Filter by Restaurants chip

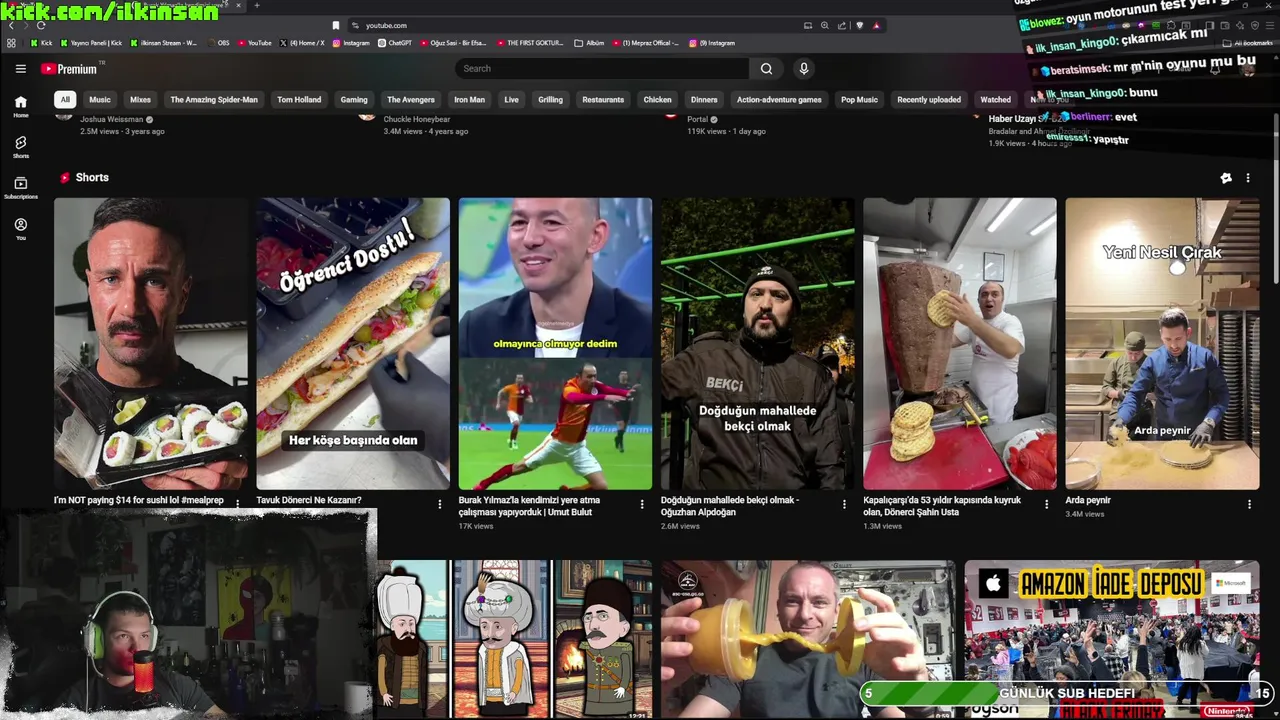[x=603, y=100]
